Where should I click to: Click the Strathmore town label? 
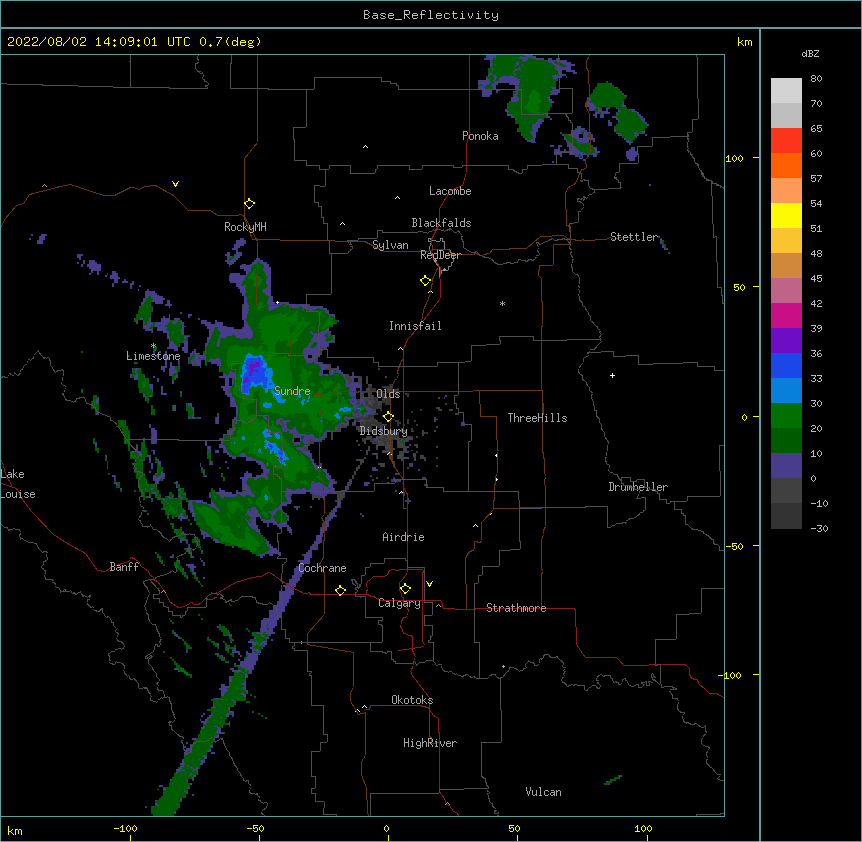pos(516,608)
